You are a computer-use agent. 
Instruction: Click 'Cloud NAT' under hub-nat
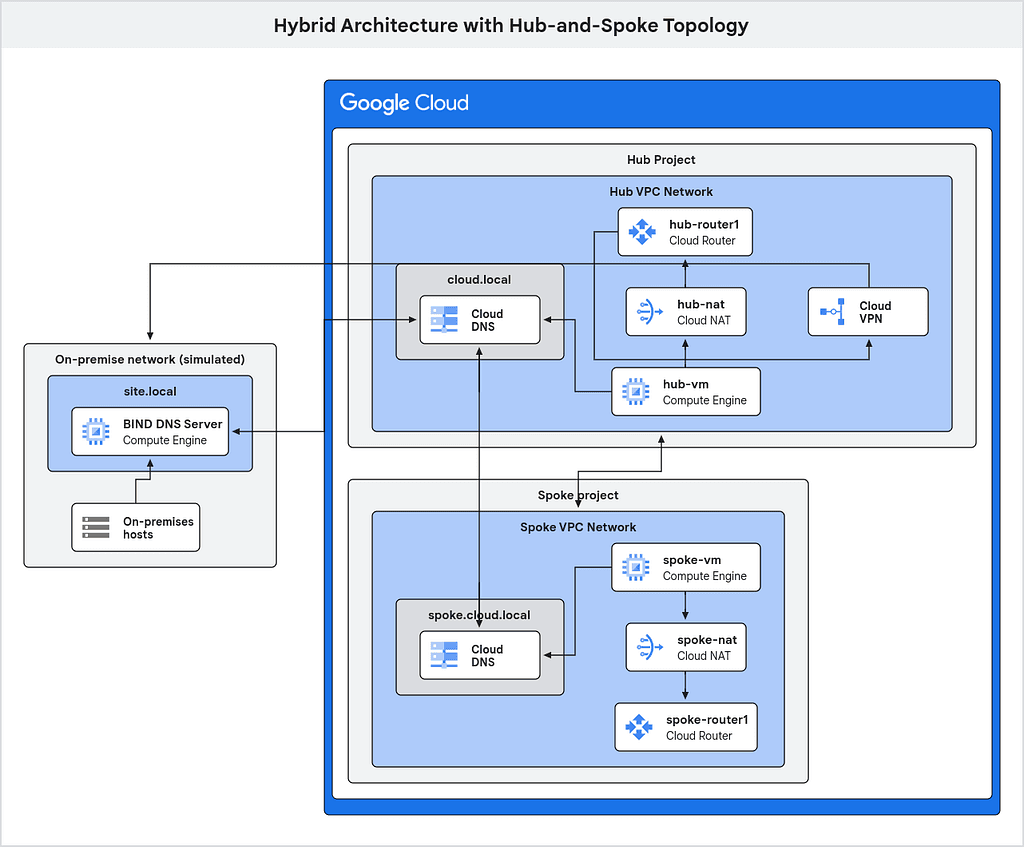coord(704,321)
